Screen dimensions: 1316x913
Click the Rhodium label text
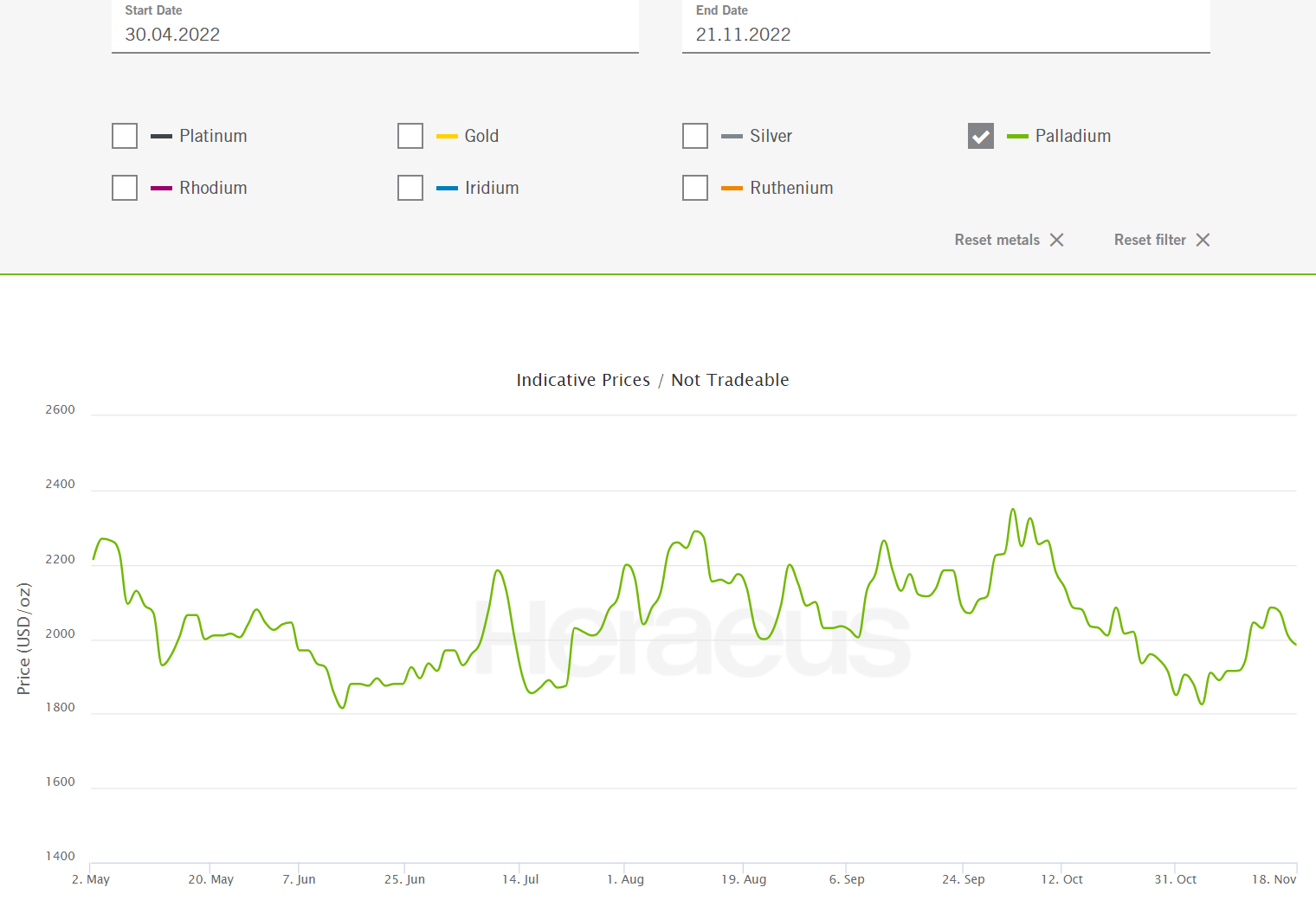[213, 188]
